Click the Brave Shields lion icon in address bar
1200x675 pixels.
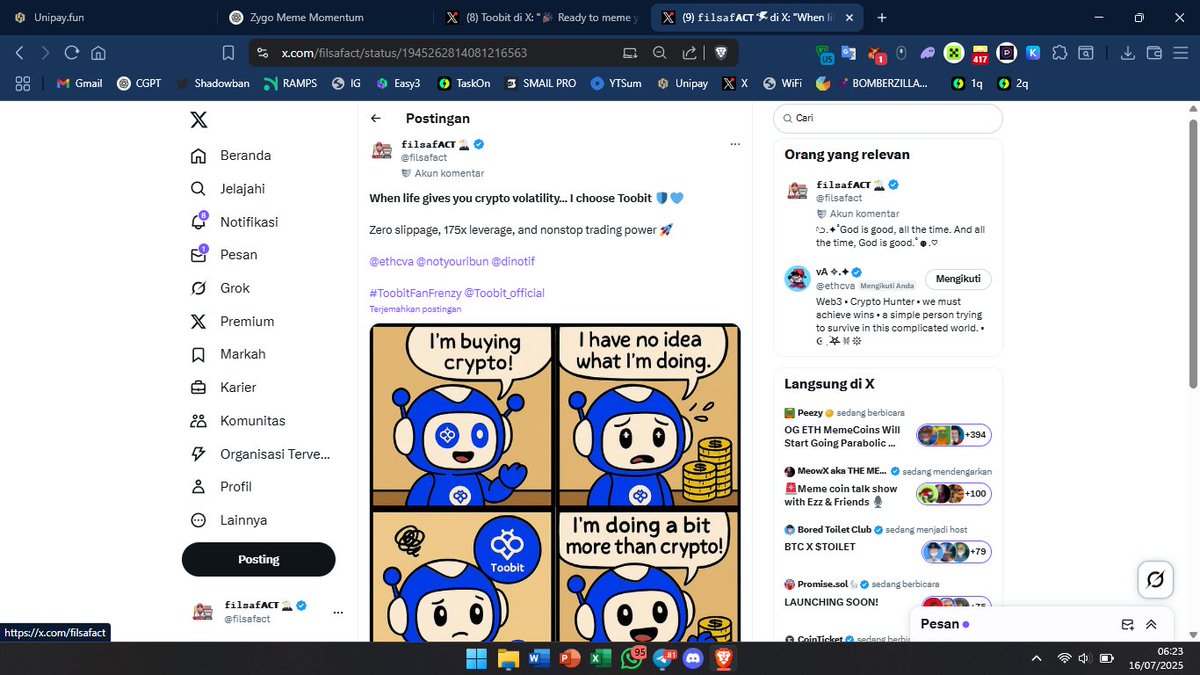720,53
